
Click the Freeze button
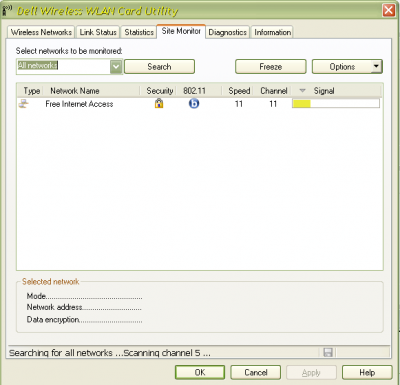[x=271, y=67]
